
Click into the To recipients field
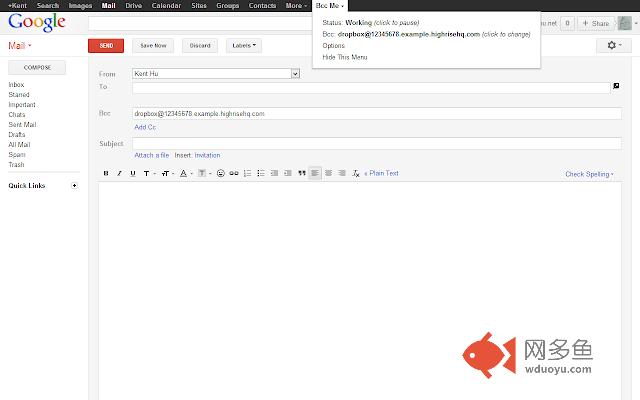pos(371,88)
